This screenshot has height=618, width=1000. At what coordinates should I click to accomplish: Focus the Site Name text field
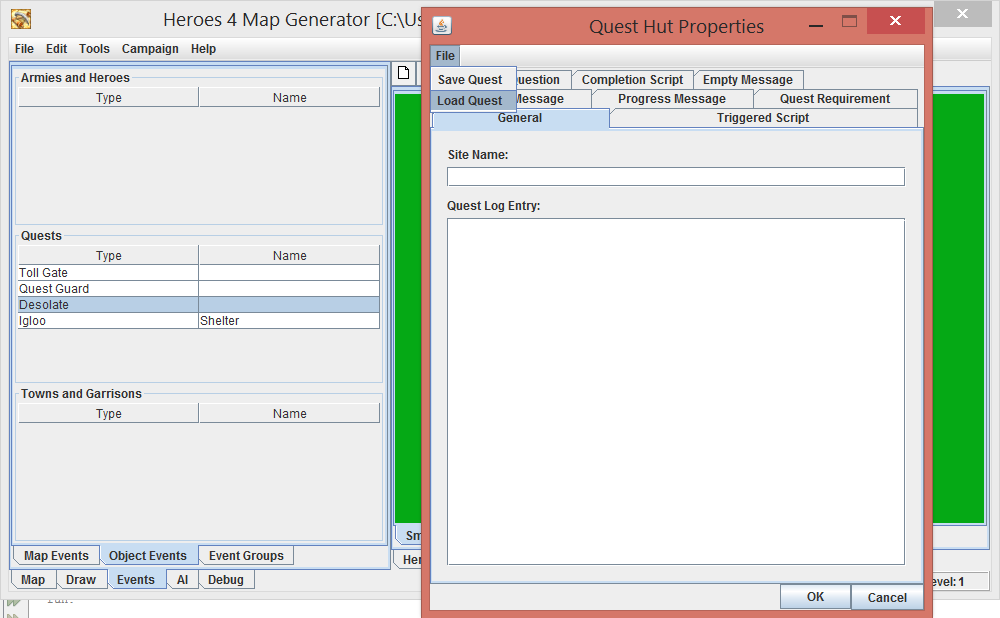click(x=676, y=177)
